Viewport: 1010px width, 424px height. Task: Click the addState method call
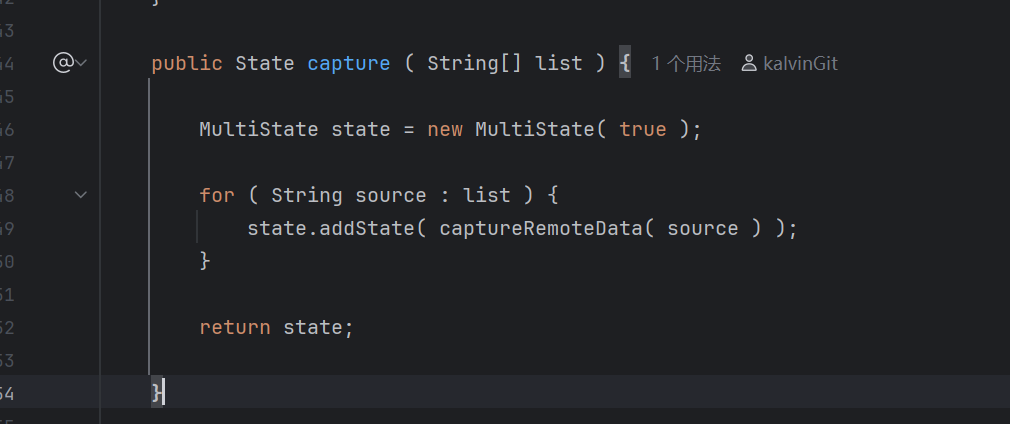tap(367, 228)
